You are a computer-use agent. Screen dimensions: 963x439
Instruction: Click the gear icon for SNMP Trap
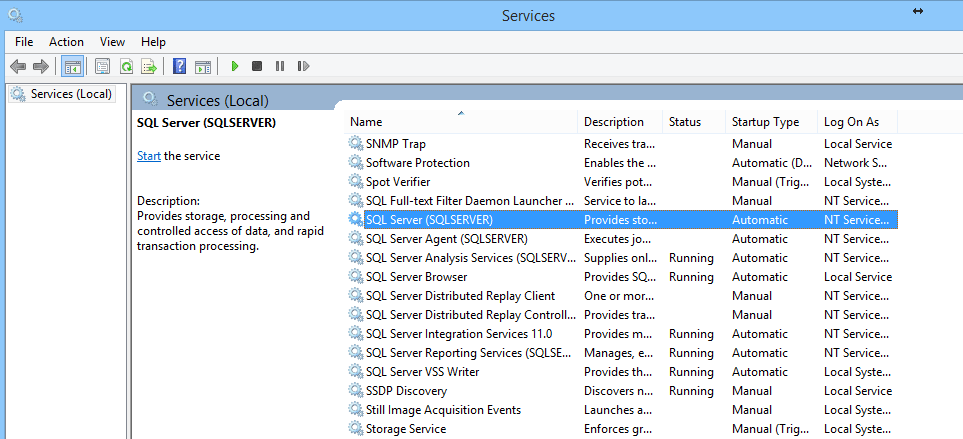click(355, 144)
